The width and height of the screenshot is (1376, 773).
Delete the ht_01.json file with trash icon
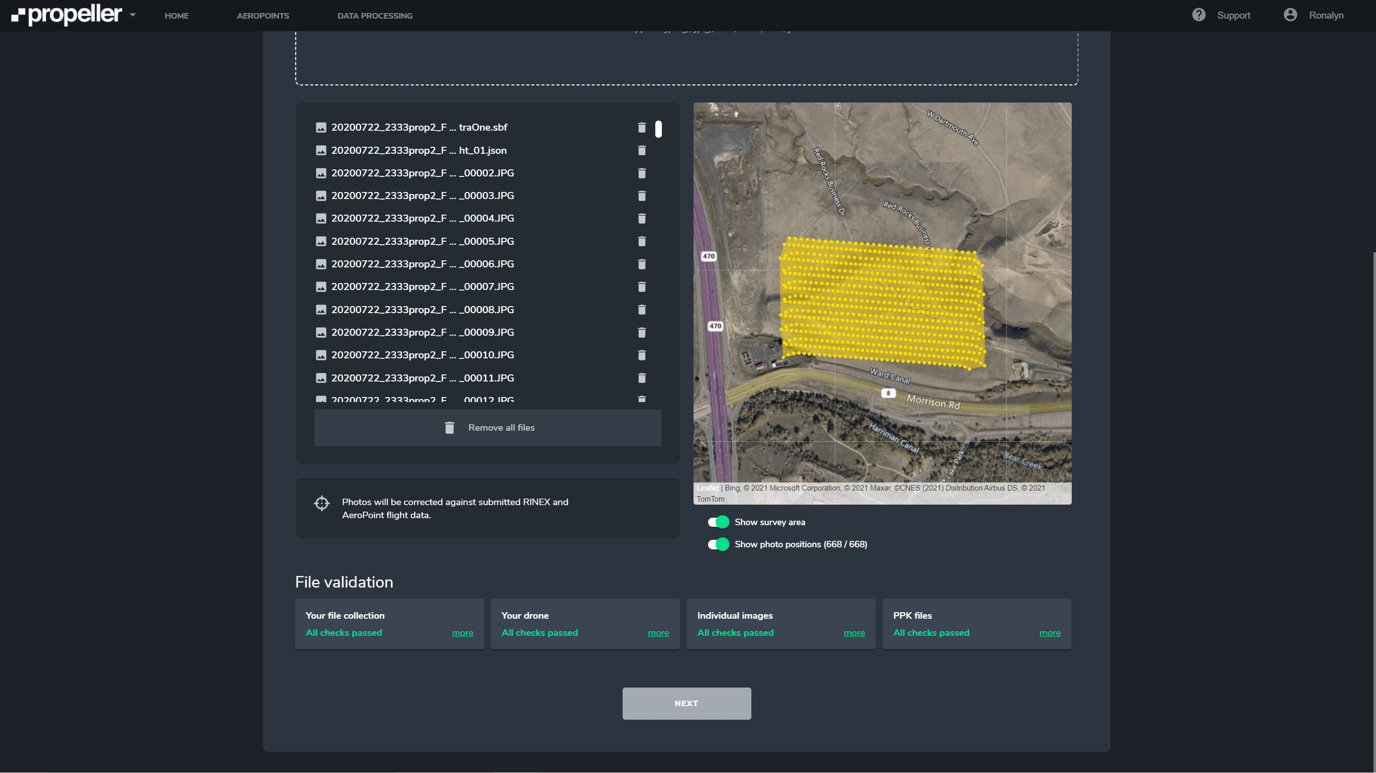click(642, 151)
